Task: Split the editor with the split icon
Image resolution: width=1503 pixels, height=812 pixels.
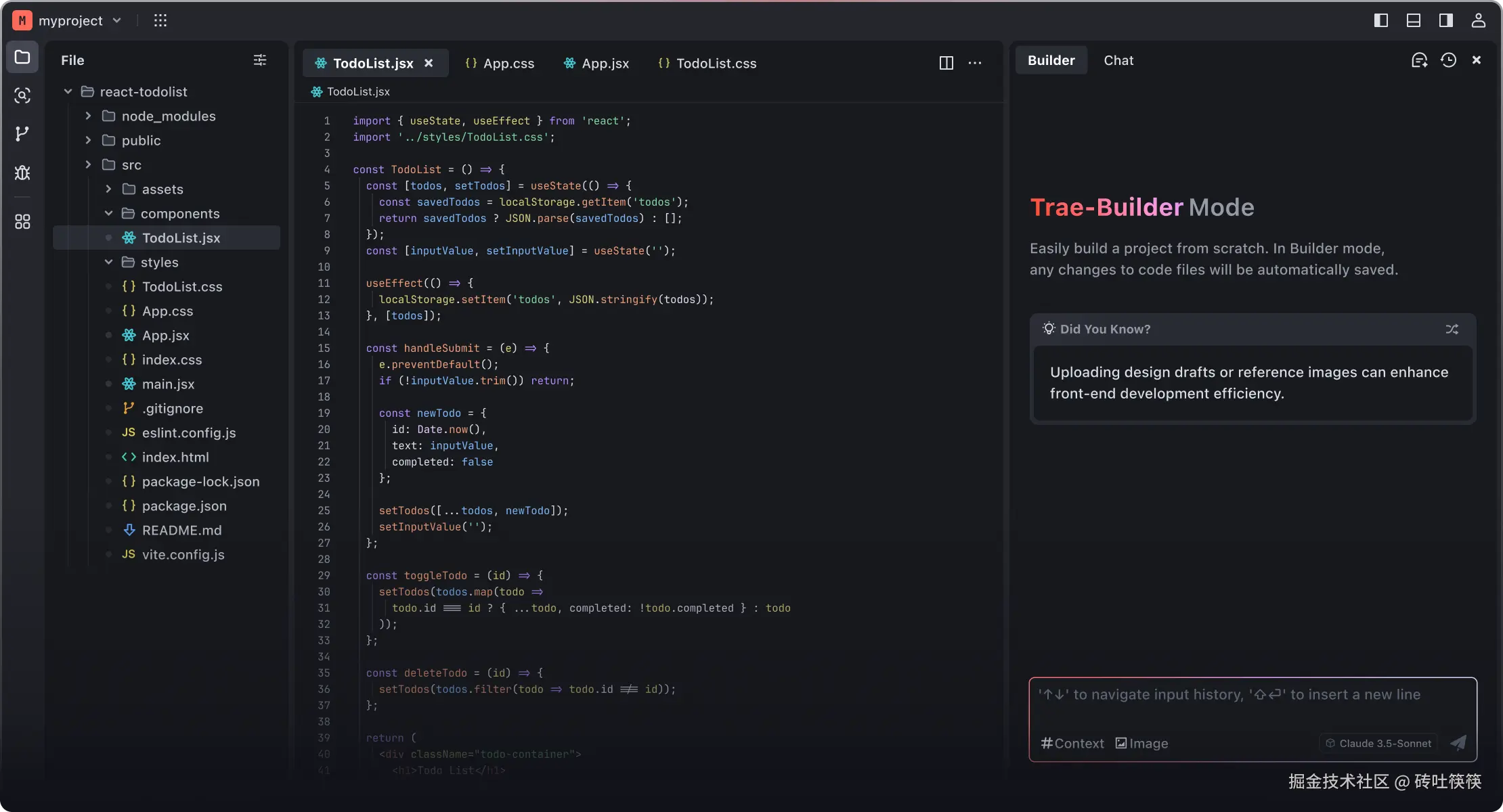Action: (x=946, y=63)
